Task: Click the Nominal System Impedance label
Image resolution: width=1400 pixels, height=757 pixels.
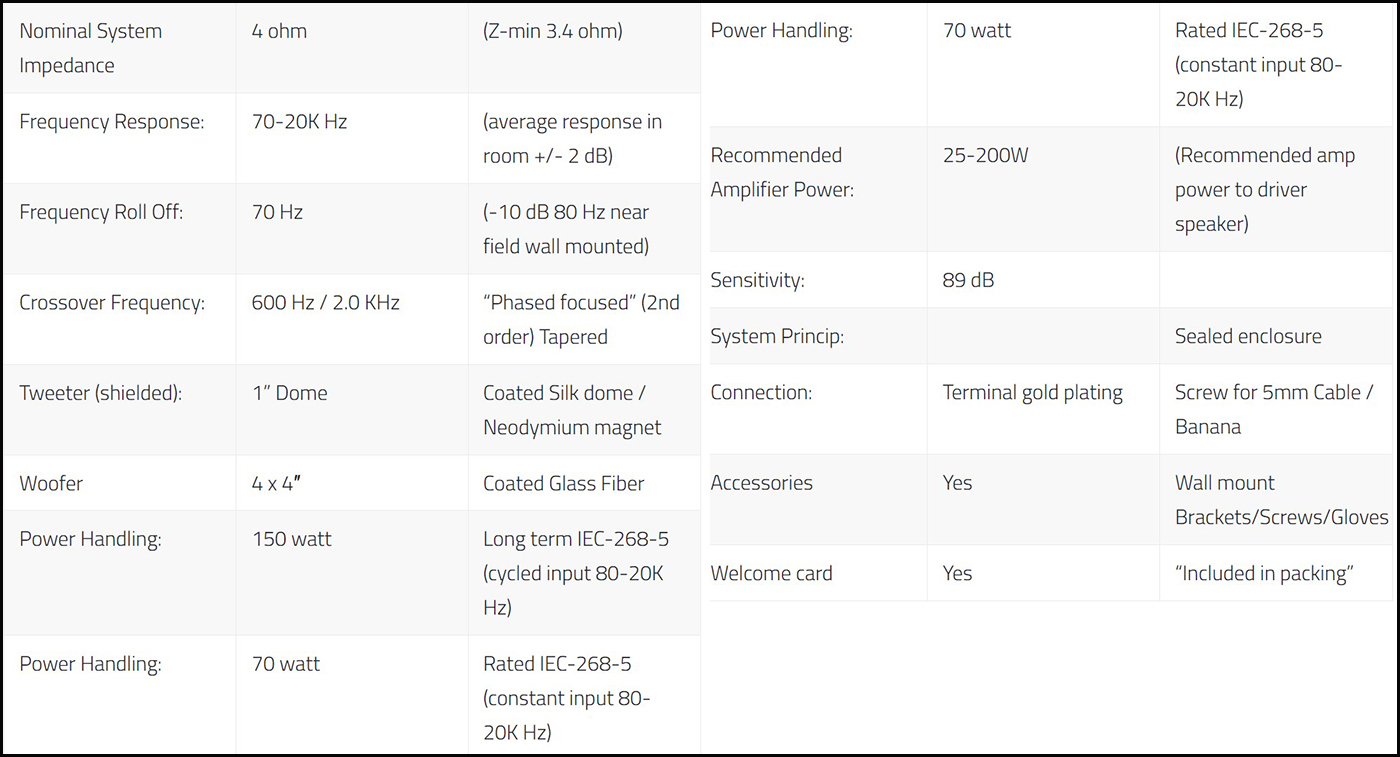Action: [x=90, y=48]
